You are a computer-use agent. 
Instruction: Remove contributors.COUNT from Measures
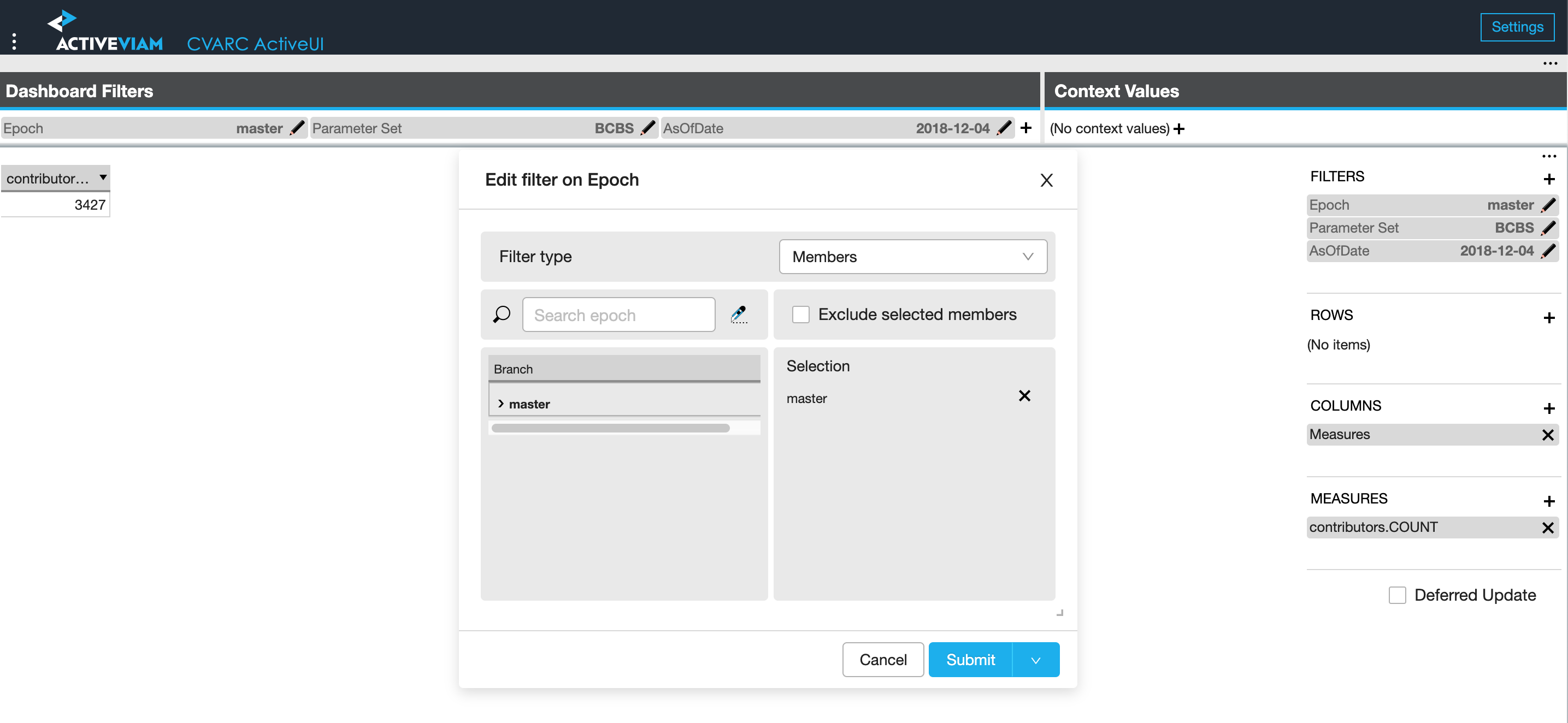1547,528
